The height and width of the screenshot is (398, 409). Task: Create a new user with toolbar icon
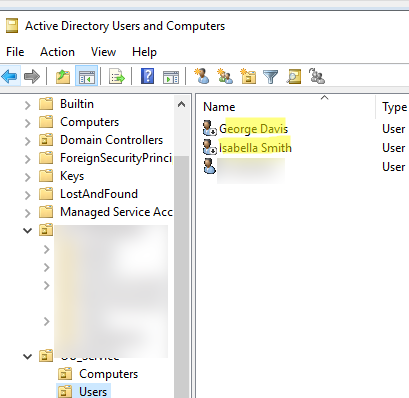point(202,76)
